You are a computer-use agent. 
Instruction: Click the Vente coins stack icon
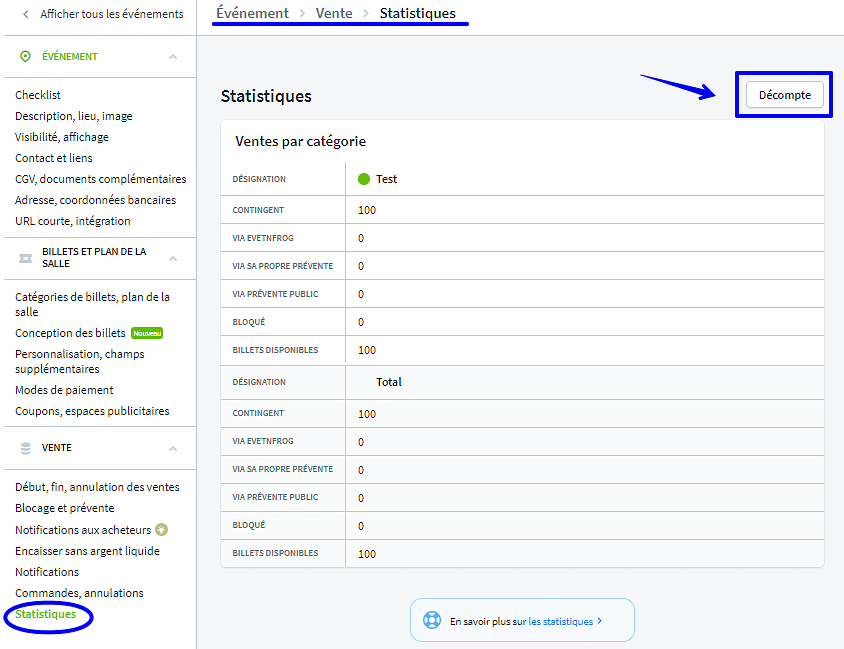[26, 448]
